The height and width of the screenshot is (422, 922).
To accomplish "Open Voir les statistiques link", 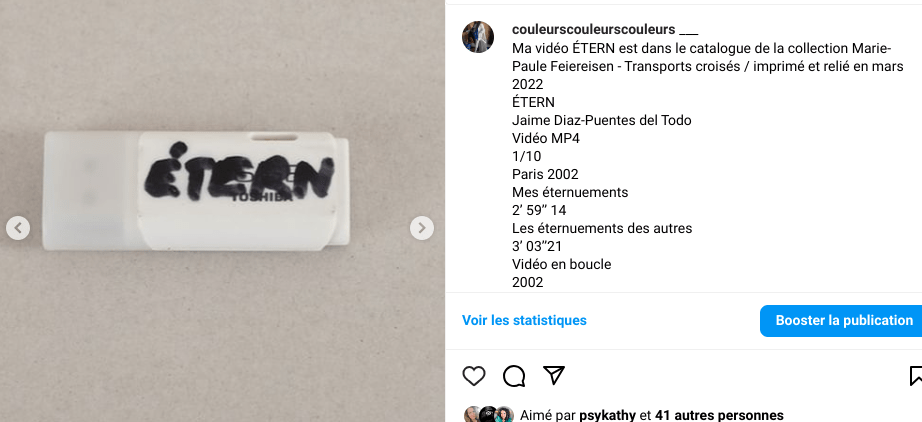I will (x=524, y=320).
